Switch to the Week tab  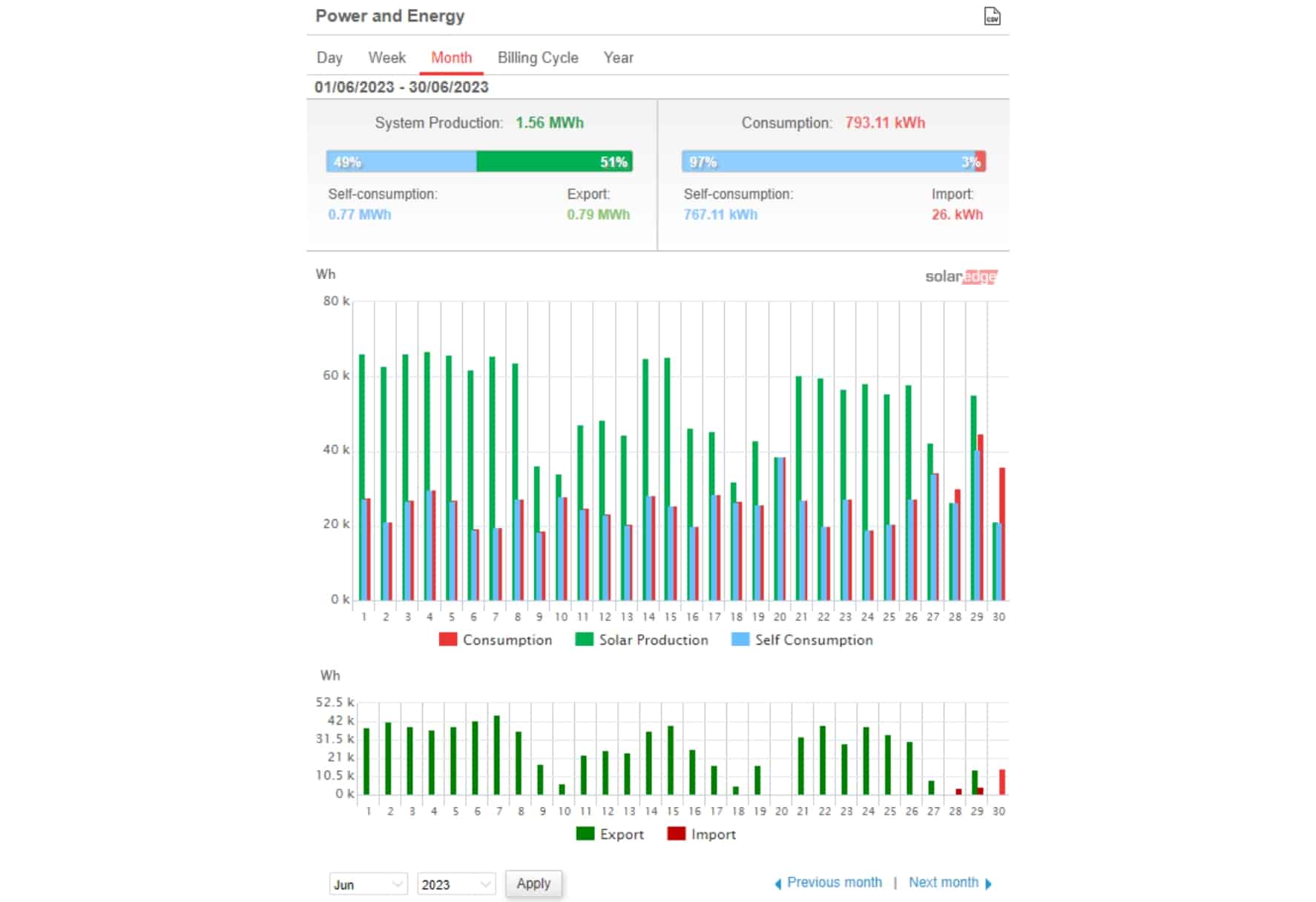[386, 58]
